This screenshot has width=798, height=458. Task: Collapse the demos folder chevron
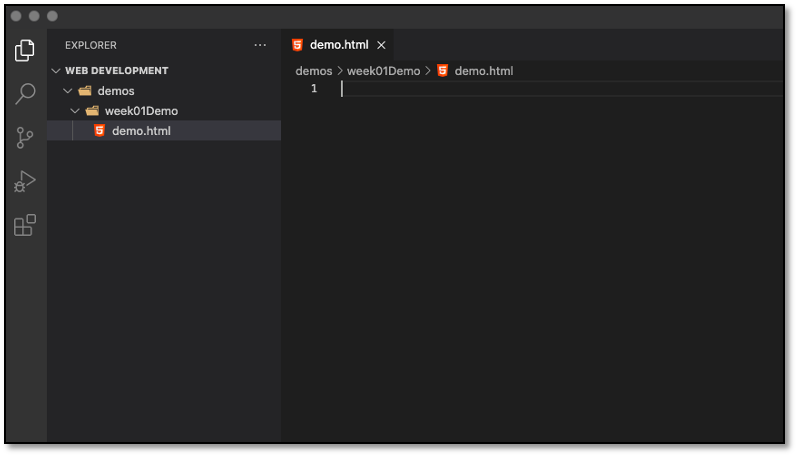tap(68, 91)
